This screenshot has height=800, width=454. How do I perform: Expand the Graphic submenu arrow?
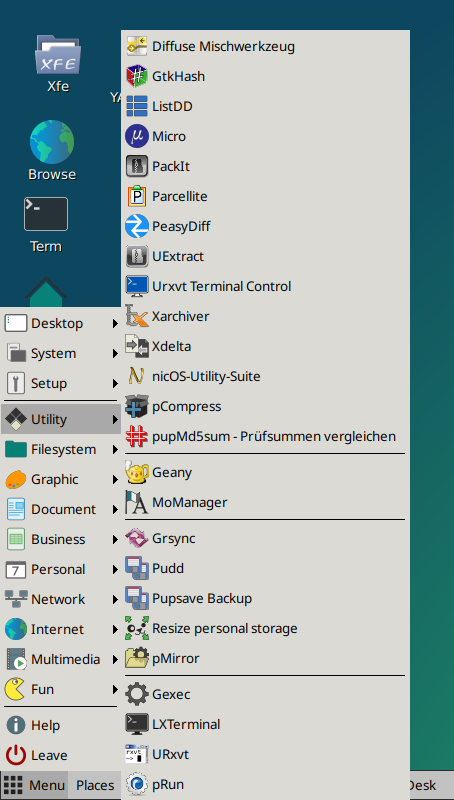[115, 480]
